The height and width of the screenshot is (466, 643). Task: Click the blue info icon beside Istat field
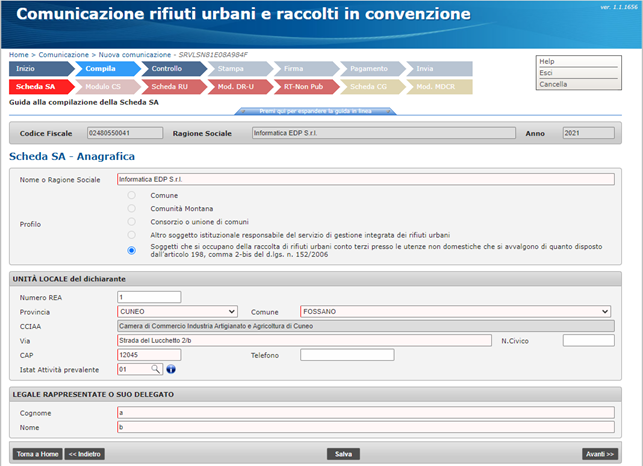pyautogui.click(x=171, y=369)
